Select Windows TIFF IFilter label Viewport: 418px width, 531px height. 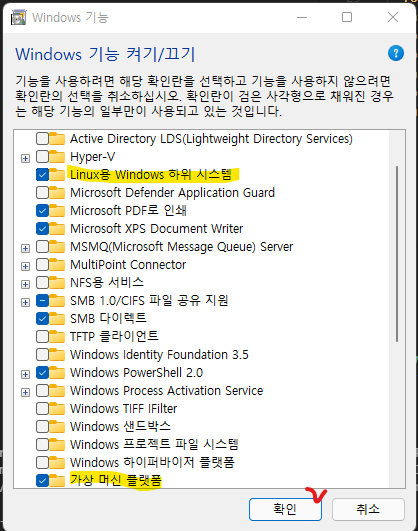pos(123,408)
